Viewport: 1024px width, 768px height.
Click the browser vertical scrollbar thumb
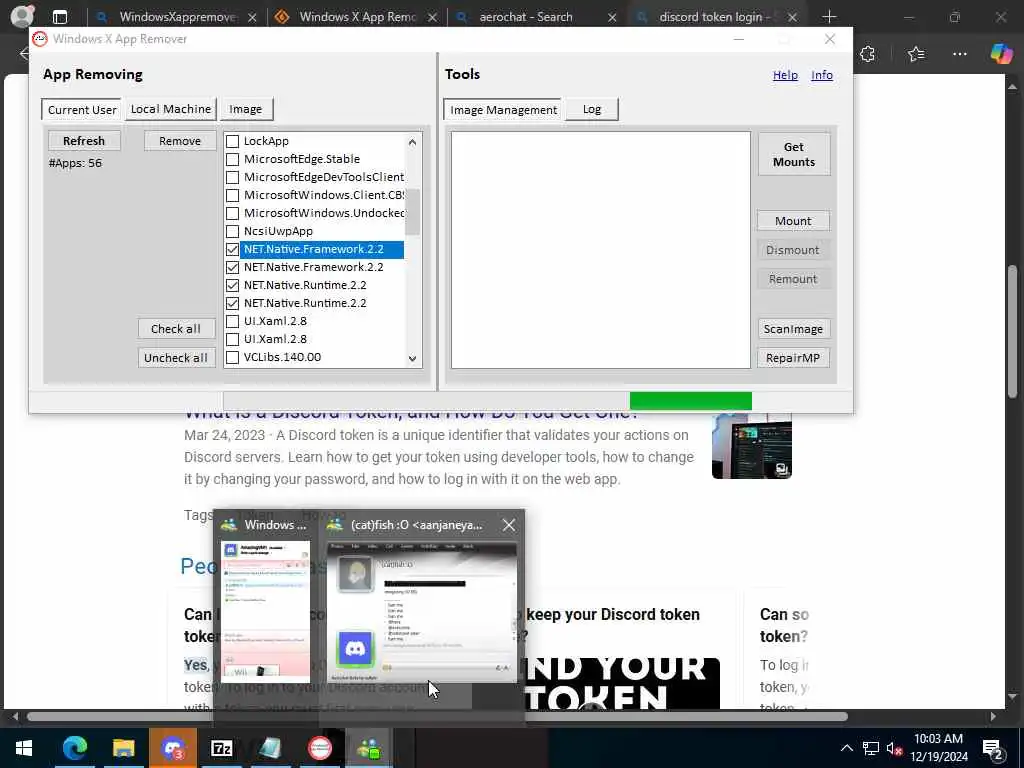tap(1012, 330)
